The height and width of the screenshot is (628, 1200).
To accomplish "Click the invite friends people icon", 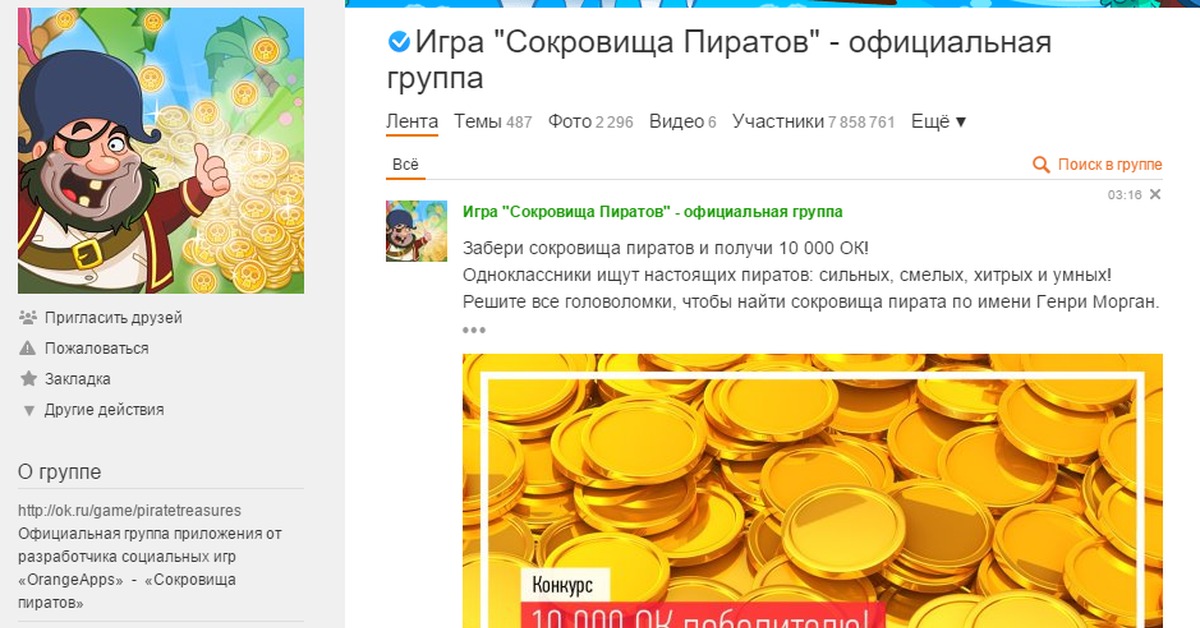I will click(x=28, y=318).
